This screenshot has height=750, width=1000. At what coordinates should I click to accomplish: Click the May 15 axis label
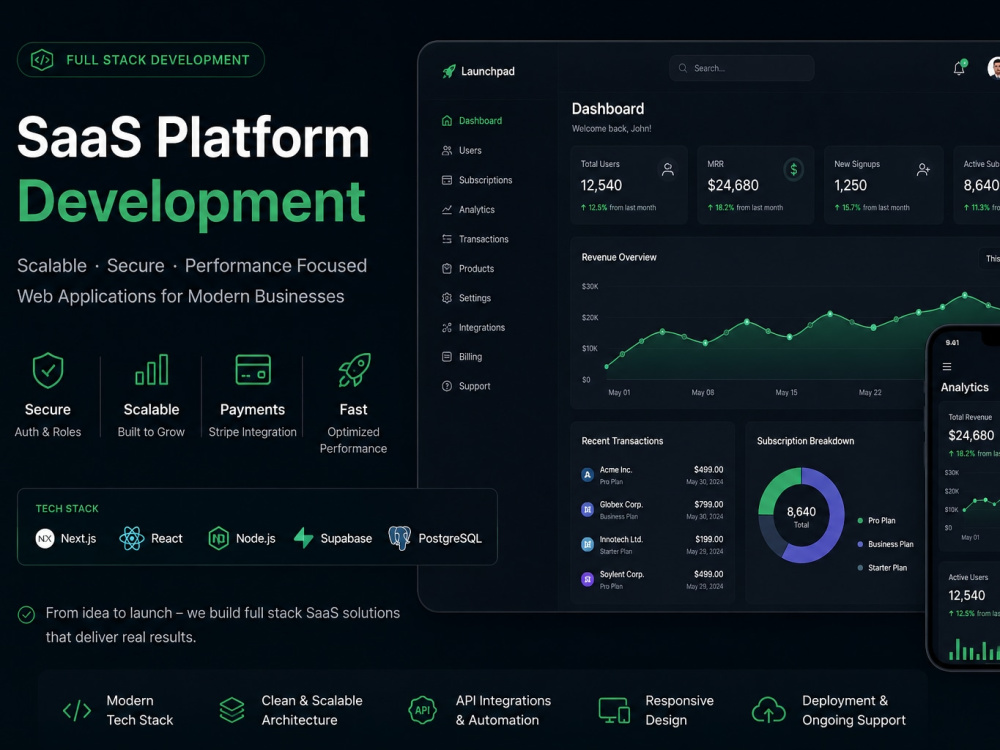(x=786, y=392)
